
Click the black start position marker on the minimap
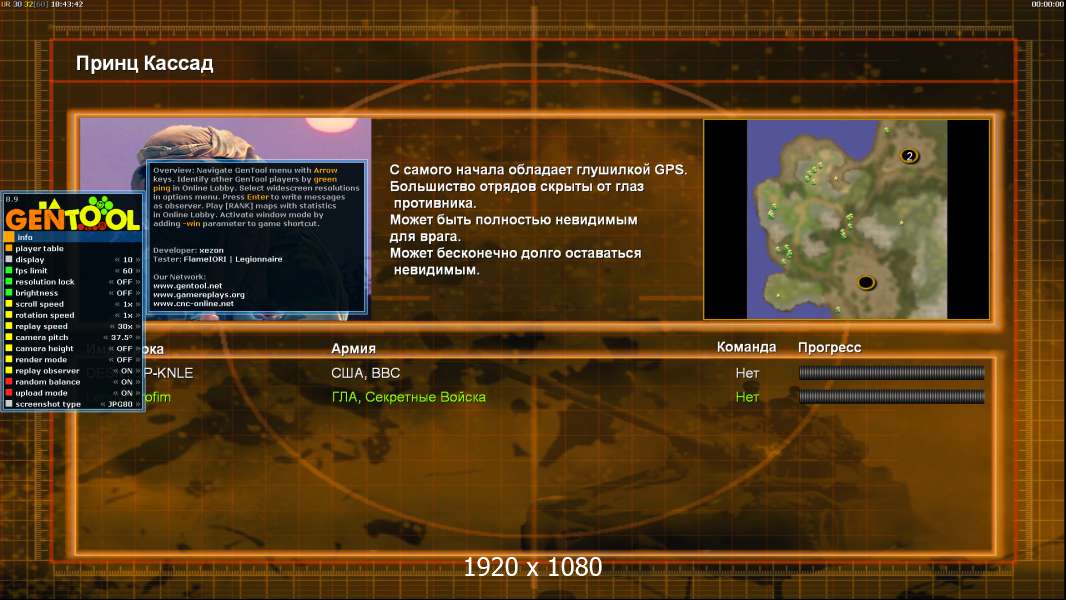pos(865,281)
